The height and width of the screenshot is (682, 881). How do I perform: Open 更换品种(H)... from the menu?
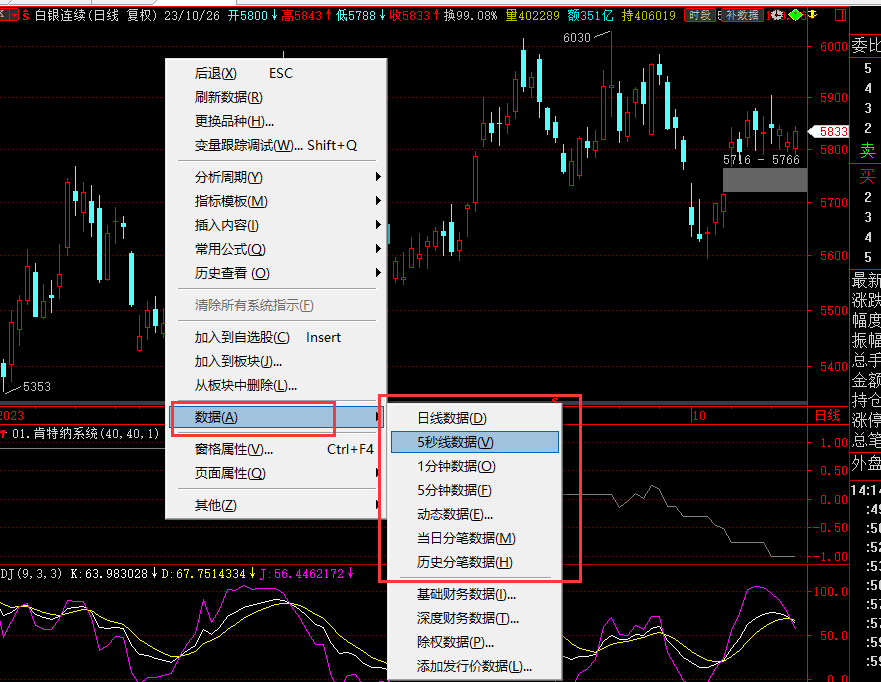point(276,121)
